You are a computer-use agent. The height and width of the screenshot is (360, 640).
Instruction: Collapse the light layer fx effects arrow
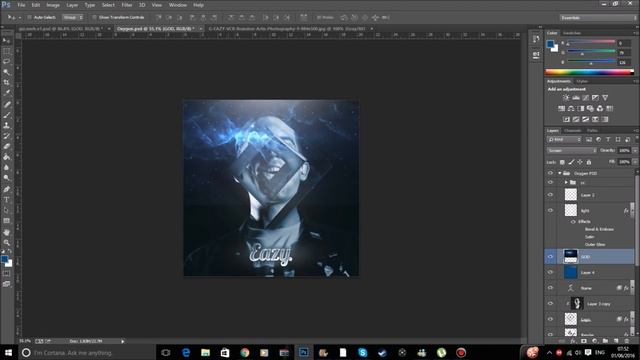[x=632, y=210]
